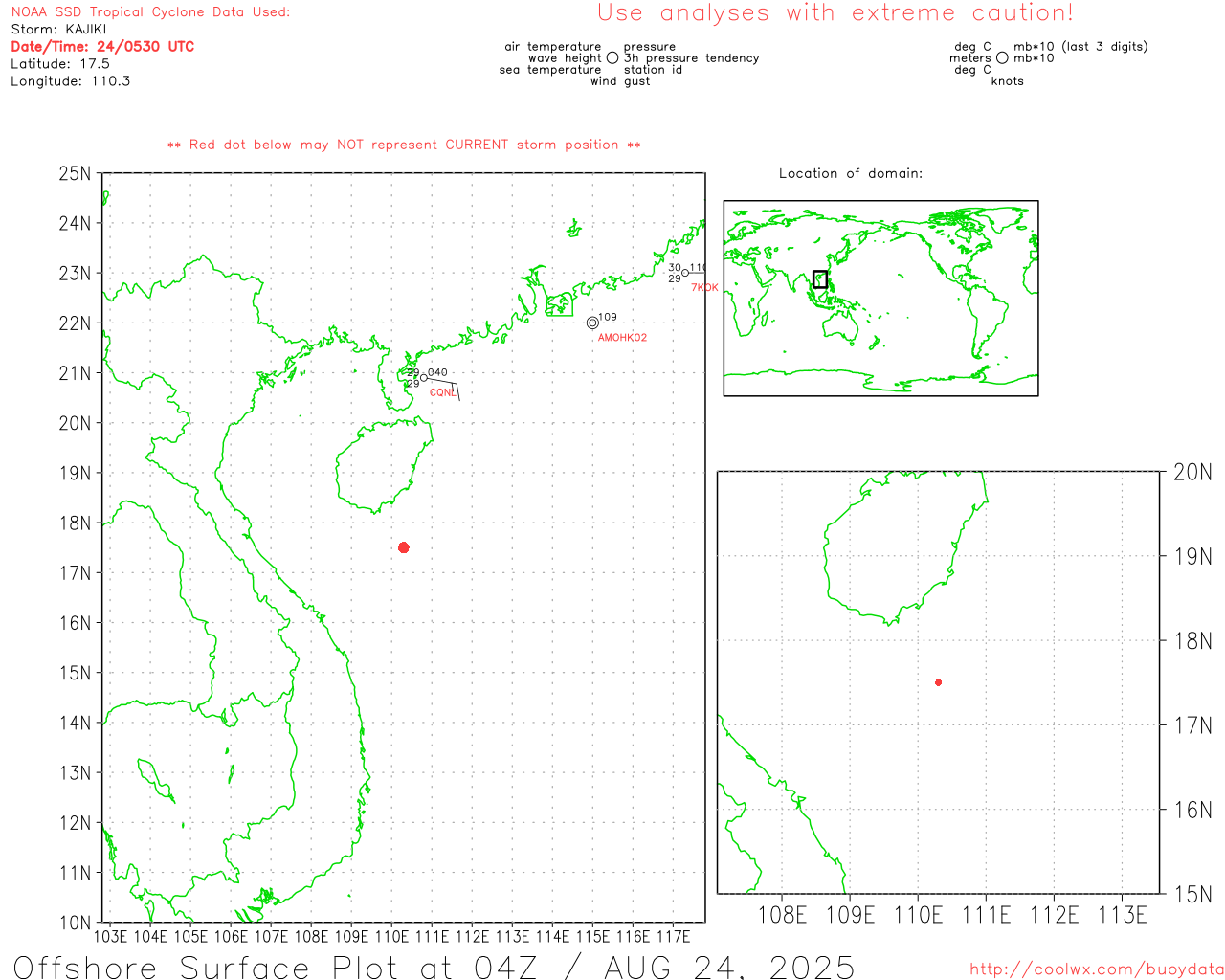Click the 108E label under inset map

click(x=782, y=915)
